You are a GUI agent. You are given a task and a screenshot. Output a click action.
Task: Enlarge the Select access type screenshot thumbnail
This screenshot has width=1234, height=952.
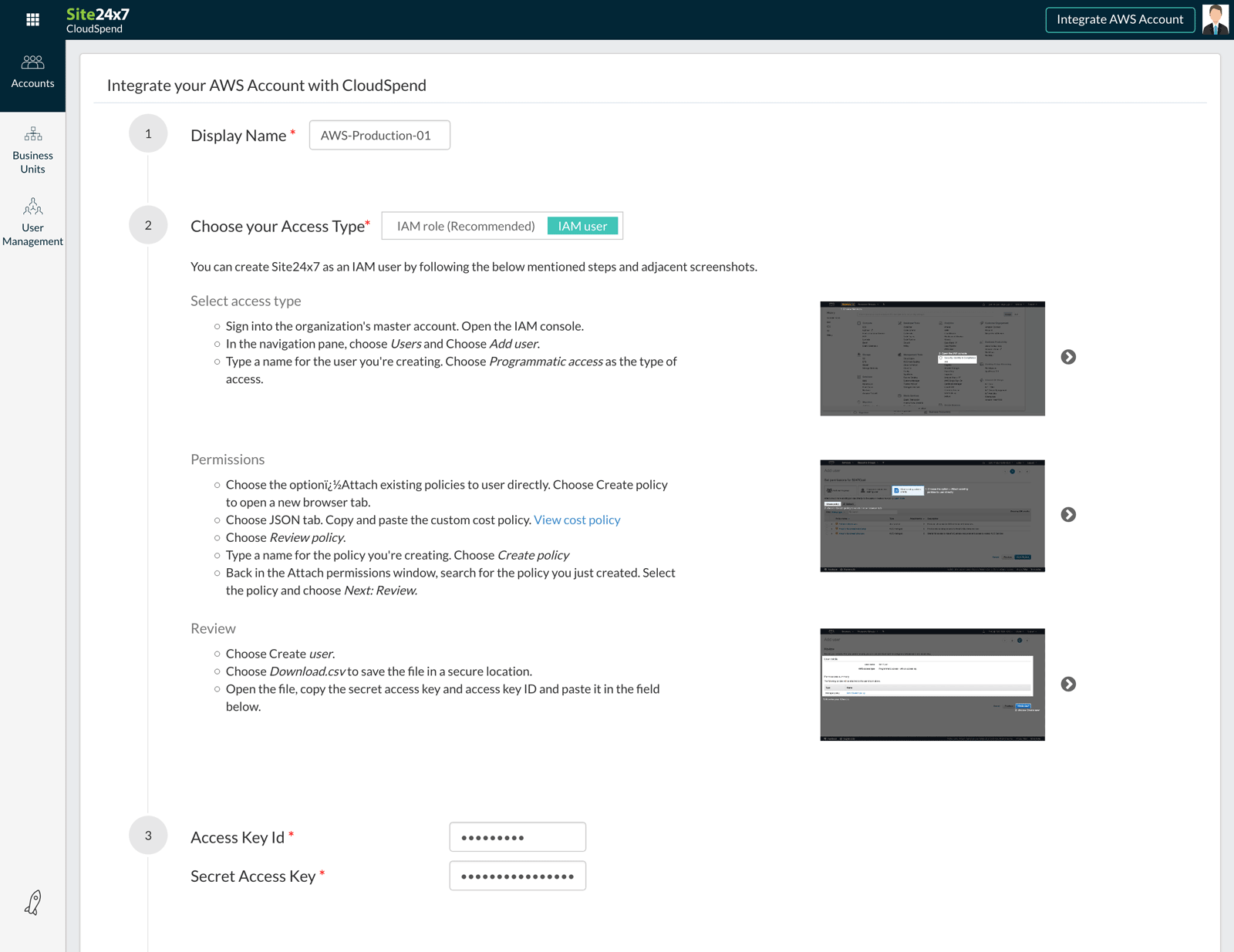pyautogui.click(x=932, y=358)
